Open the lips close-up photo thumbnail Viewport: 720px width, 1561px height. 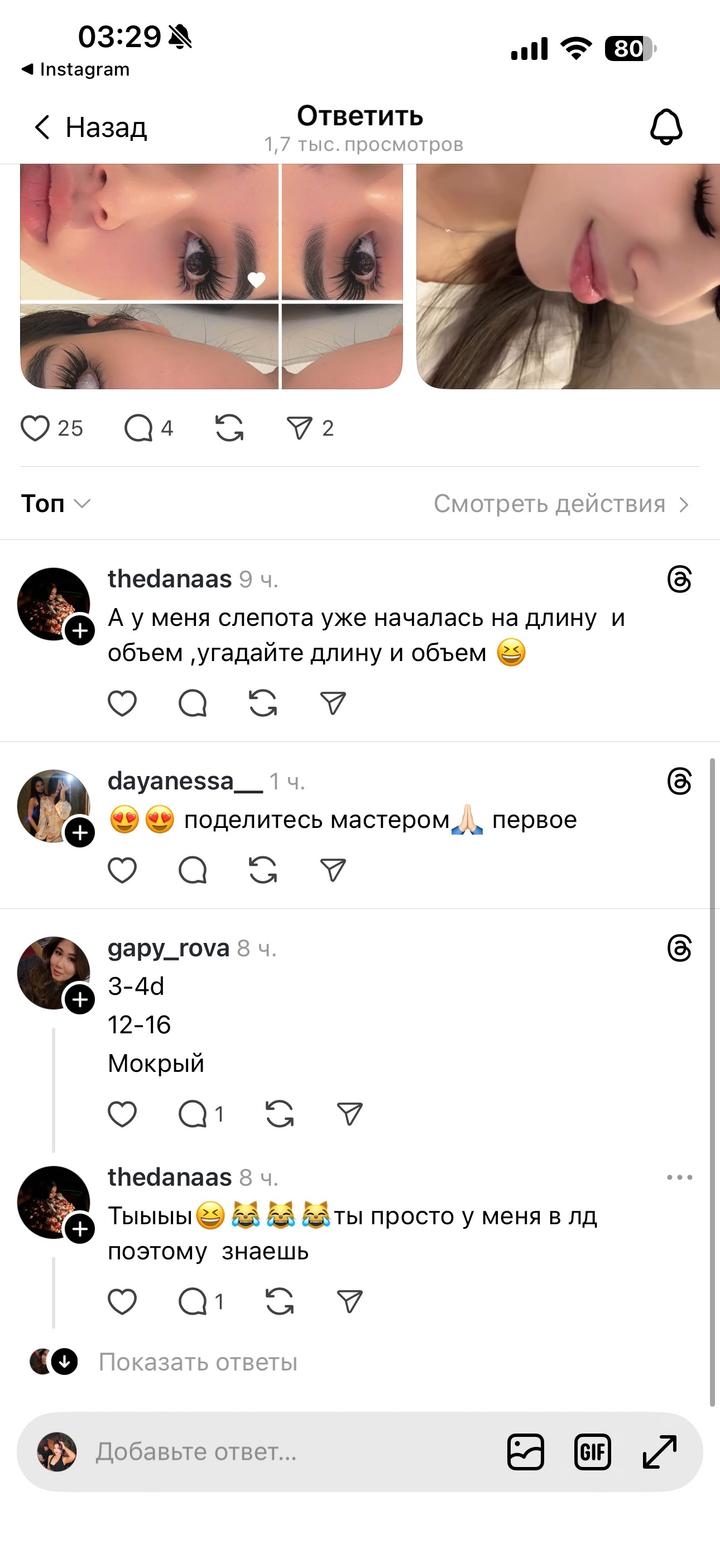[568, 276]
